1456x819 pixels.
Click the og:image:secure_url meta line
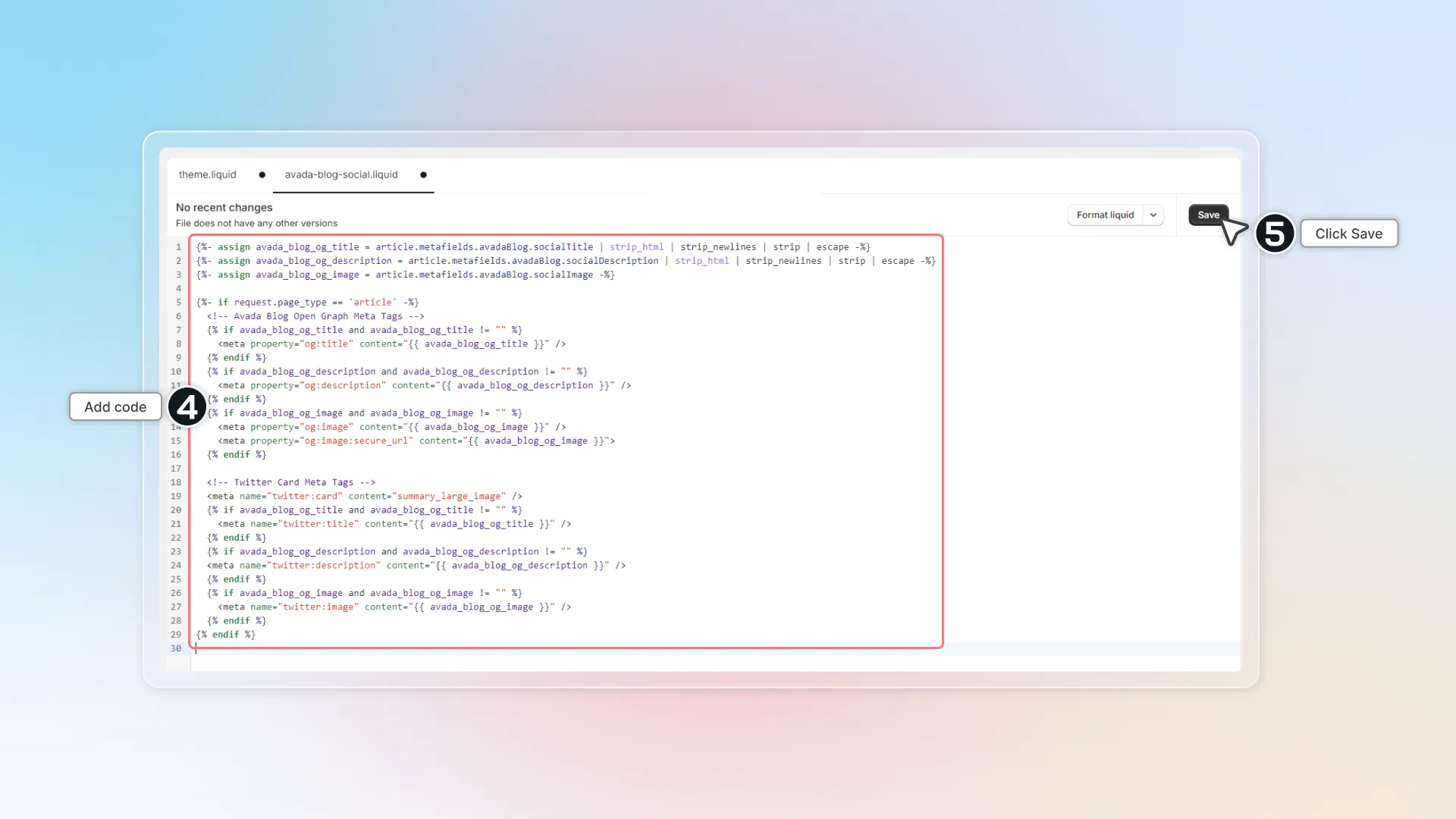[416, 441]
